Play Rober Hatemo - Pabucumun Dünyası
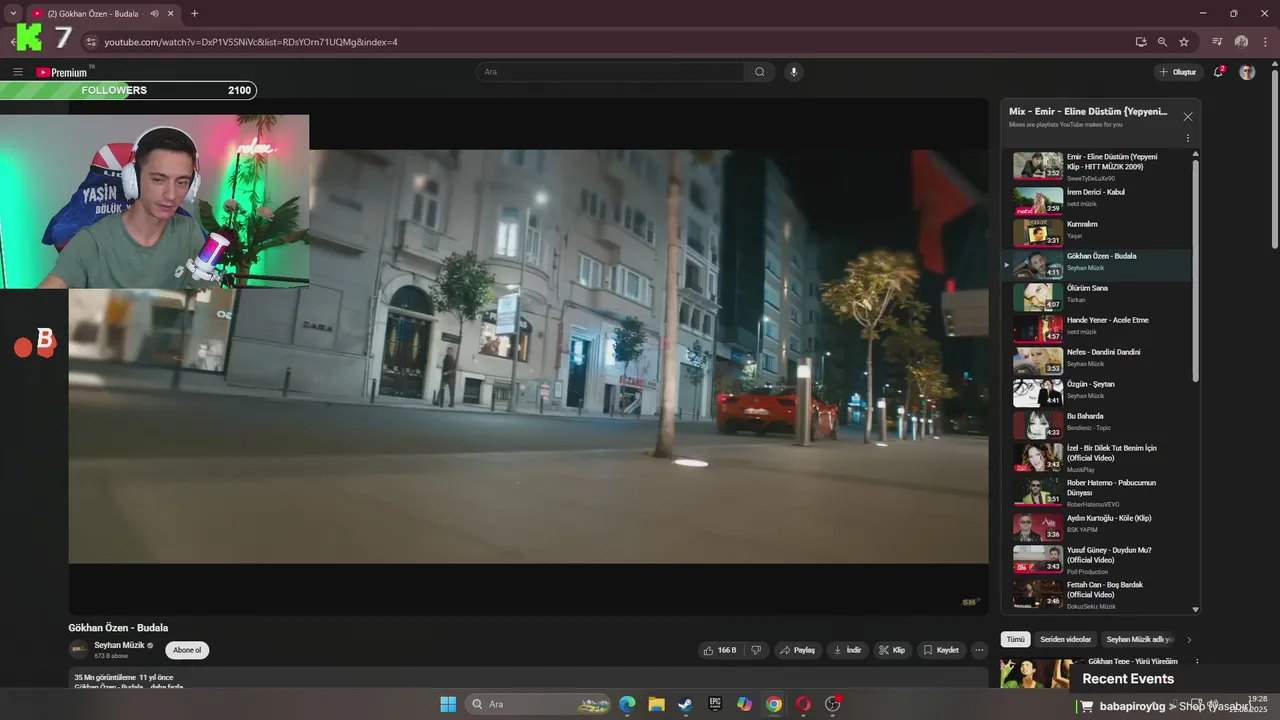The image size is (1280, 720). coord(1097,492)
